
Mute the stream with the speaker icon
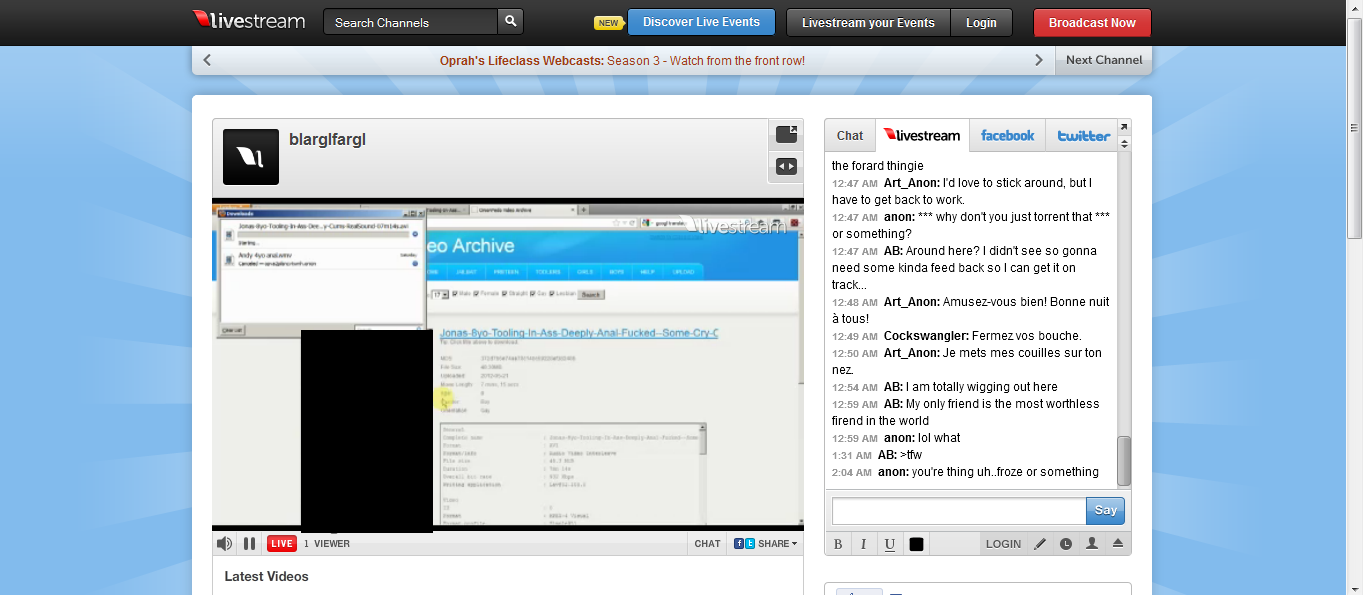(x=225, y=544)
